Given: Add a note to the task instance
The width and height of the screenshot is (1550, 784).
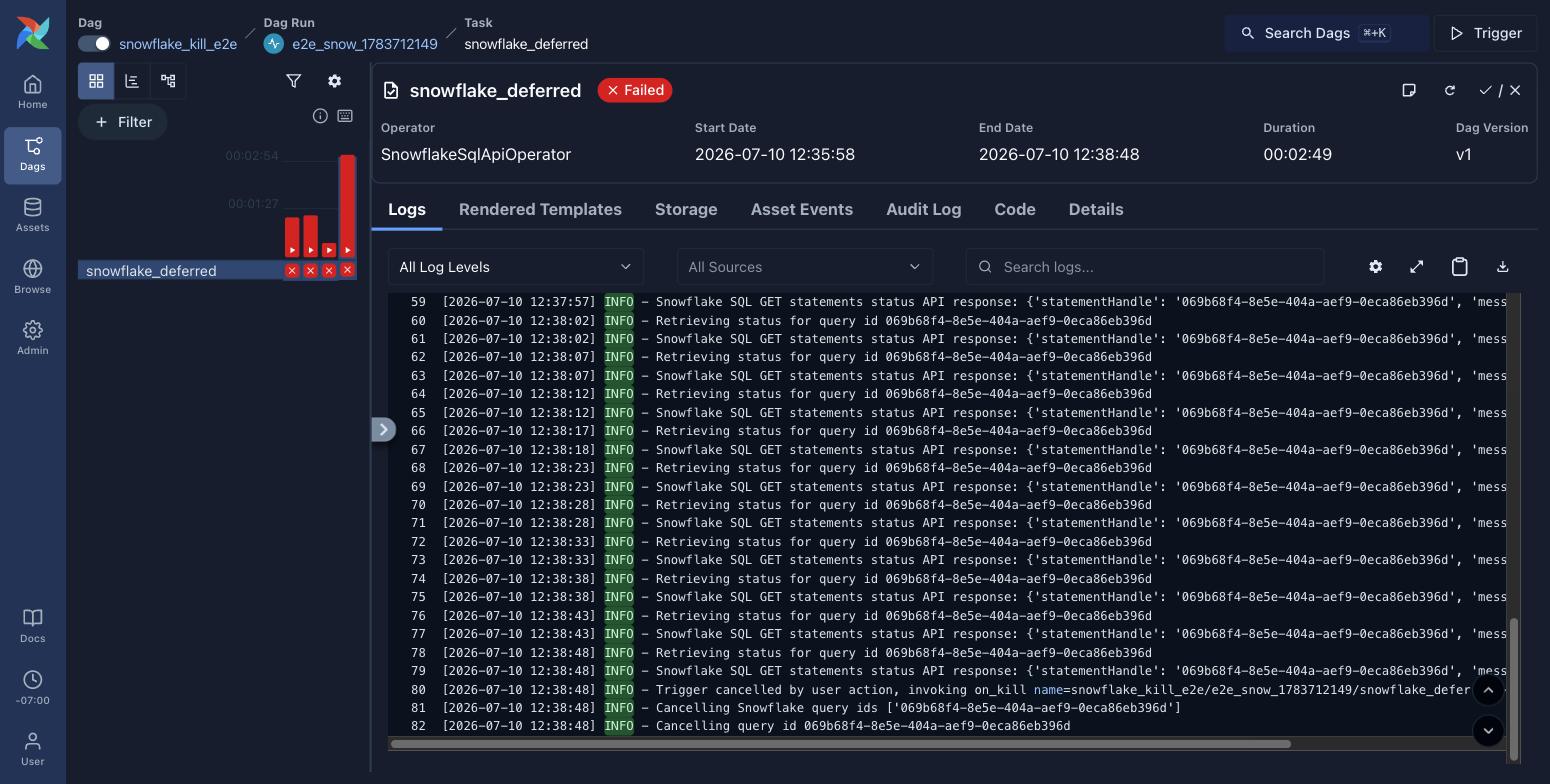Looking at the screenshot, I should (x=1409, y=90).
